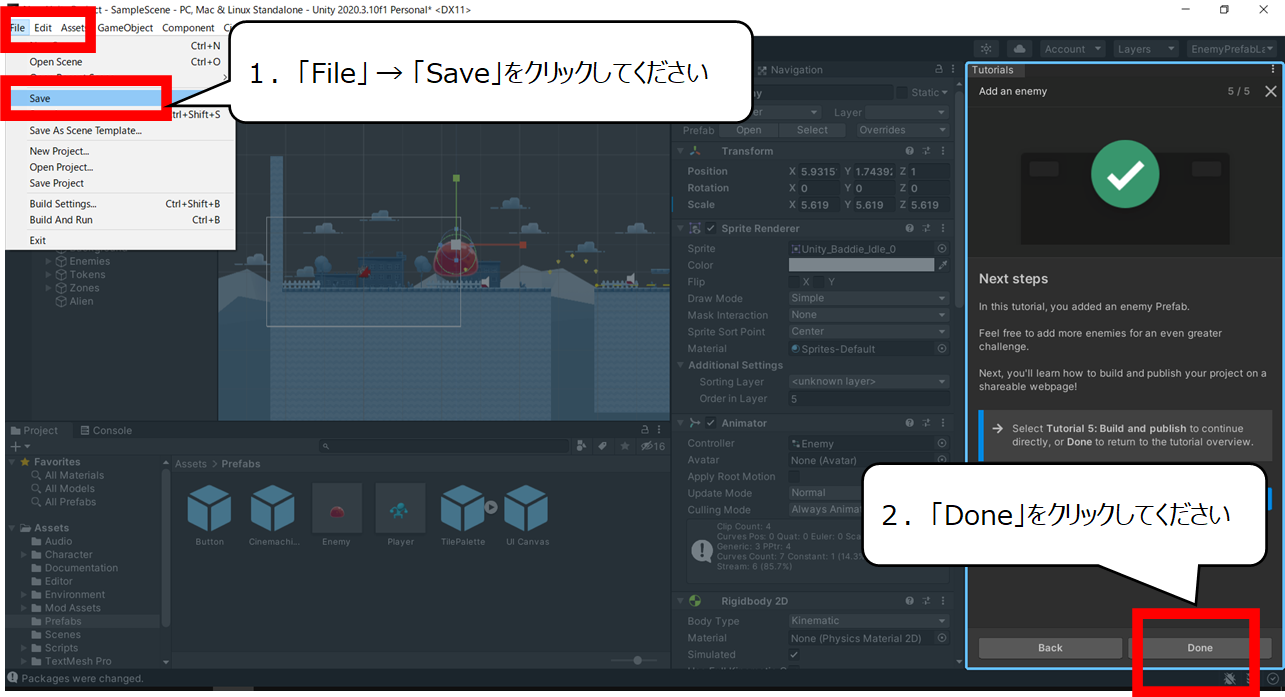Open Rigidbody 2D three-dot menu
Screen dimensions: 1285x697
(943, 601)
